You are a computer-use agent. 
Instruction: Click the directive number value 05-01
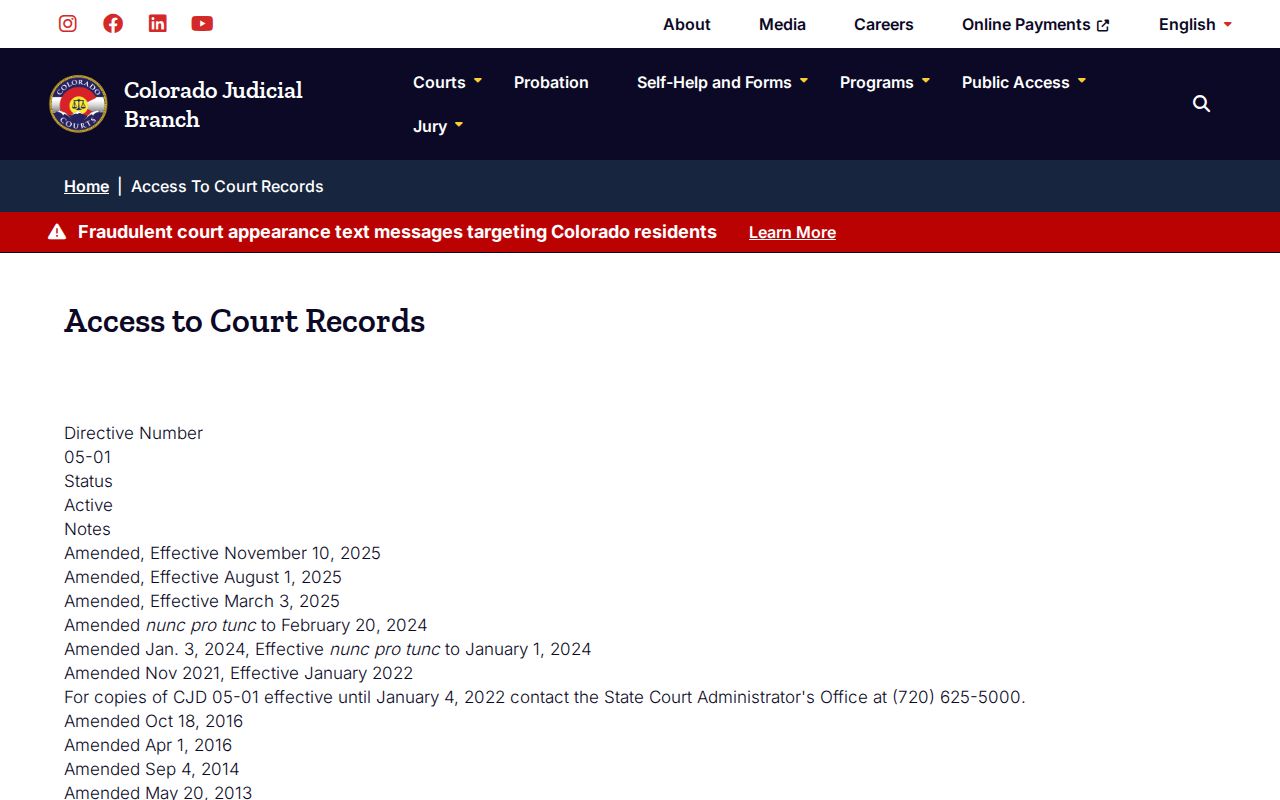(88, 457)
